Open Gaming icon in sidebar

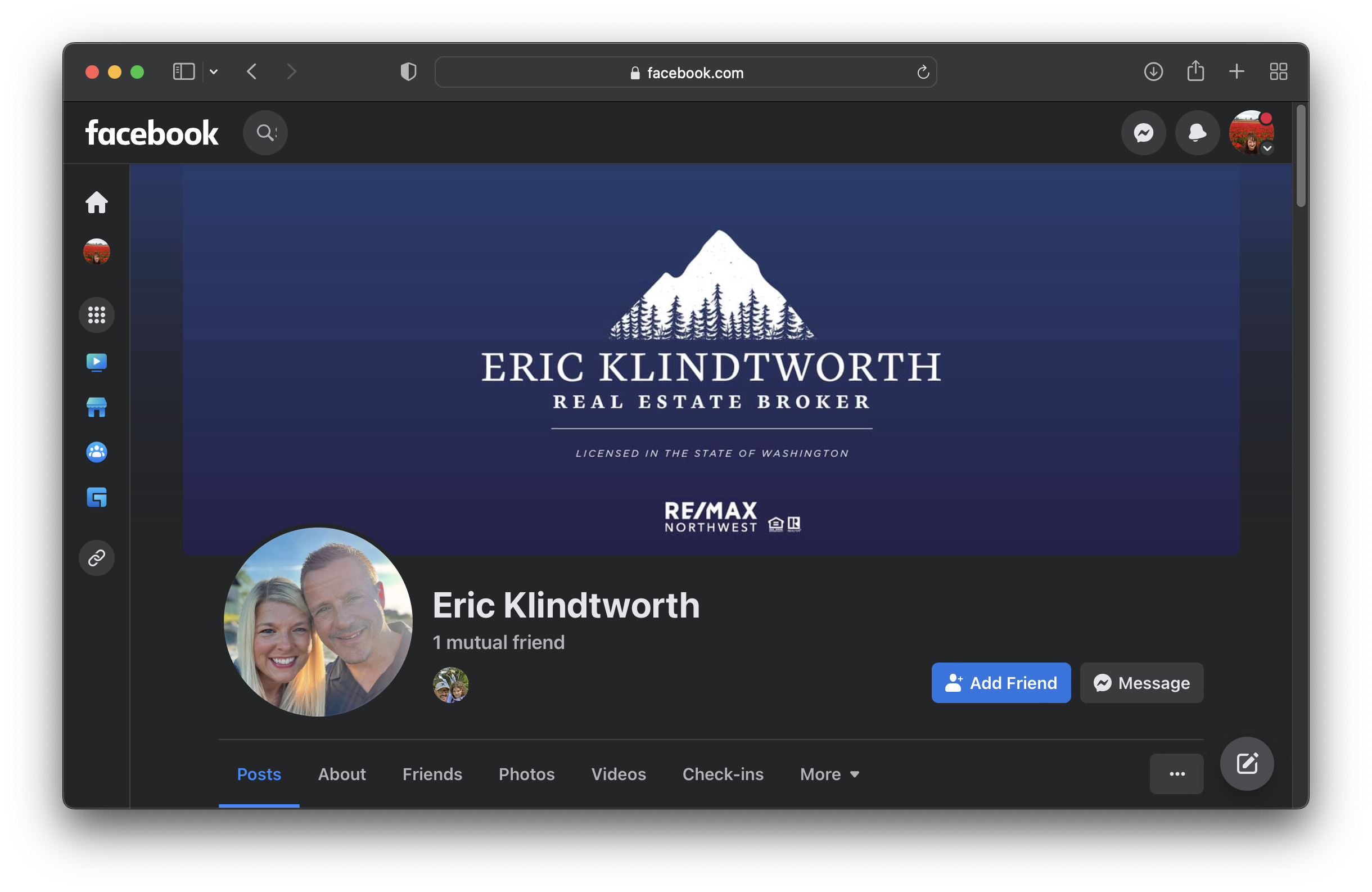97,498
